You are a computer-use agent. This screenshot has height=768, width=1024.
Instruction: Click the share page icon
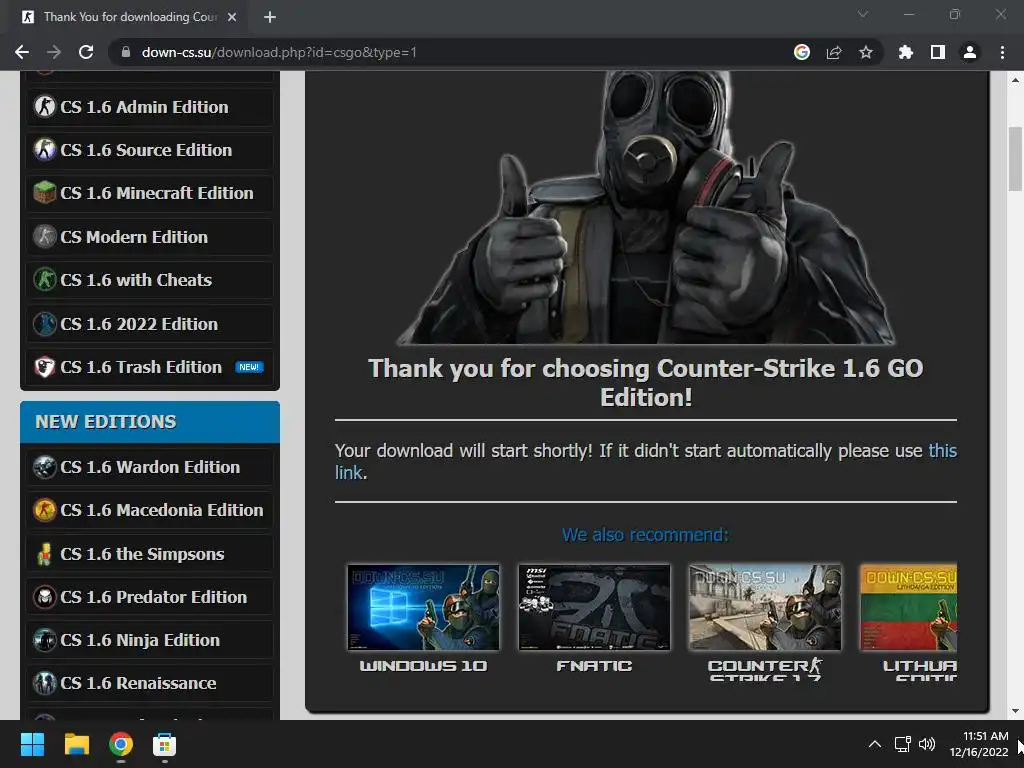click(x=834, y=52)
